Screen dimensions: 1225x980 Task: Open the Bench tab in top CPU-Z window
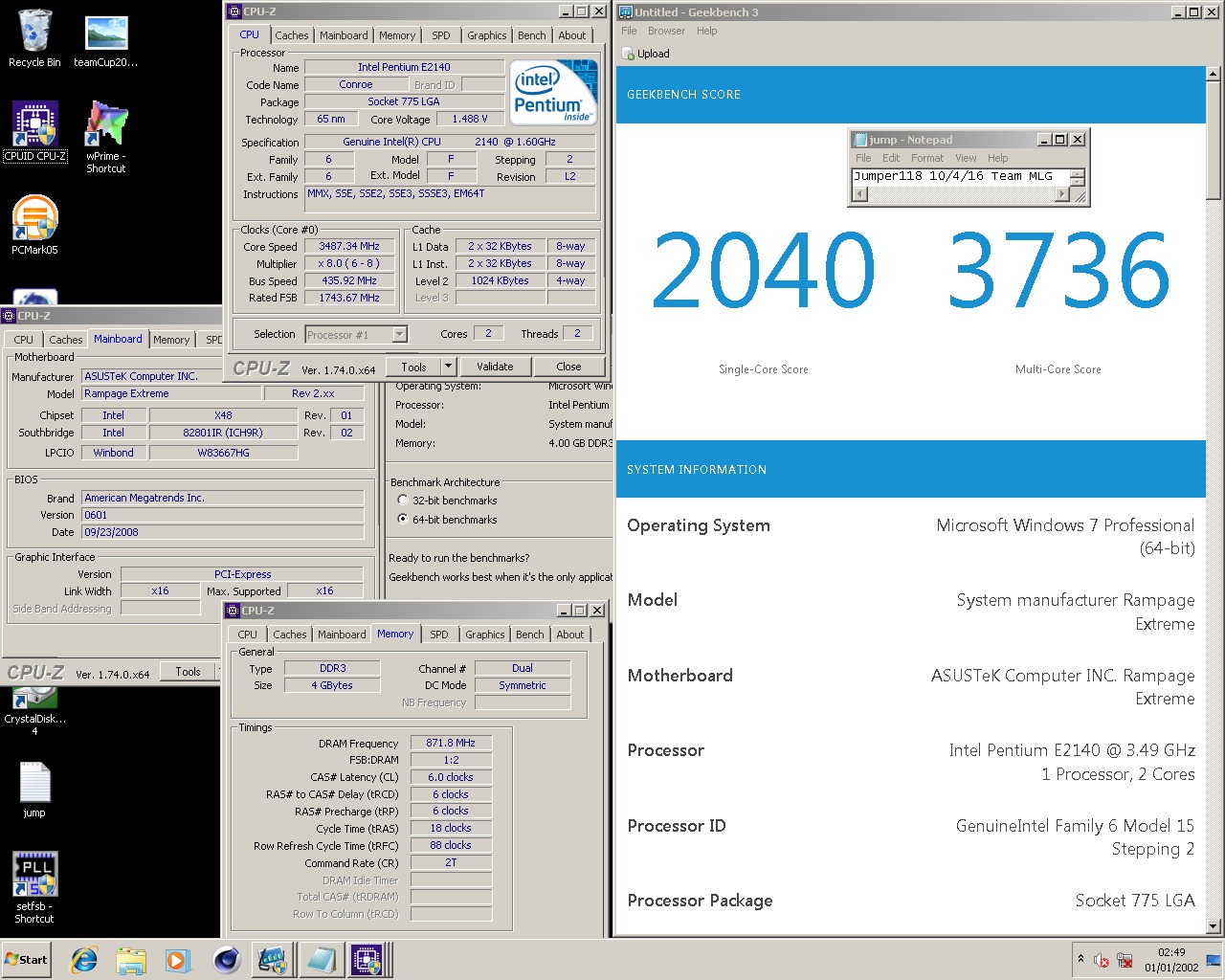(x=532, y=35)
